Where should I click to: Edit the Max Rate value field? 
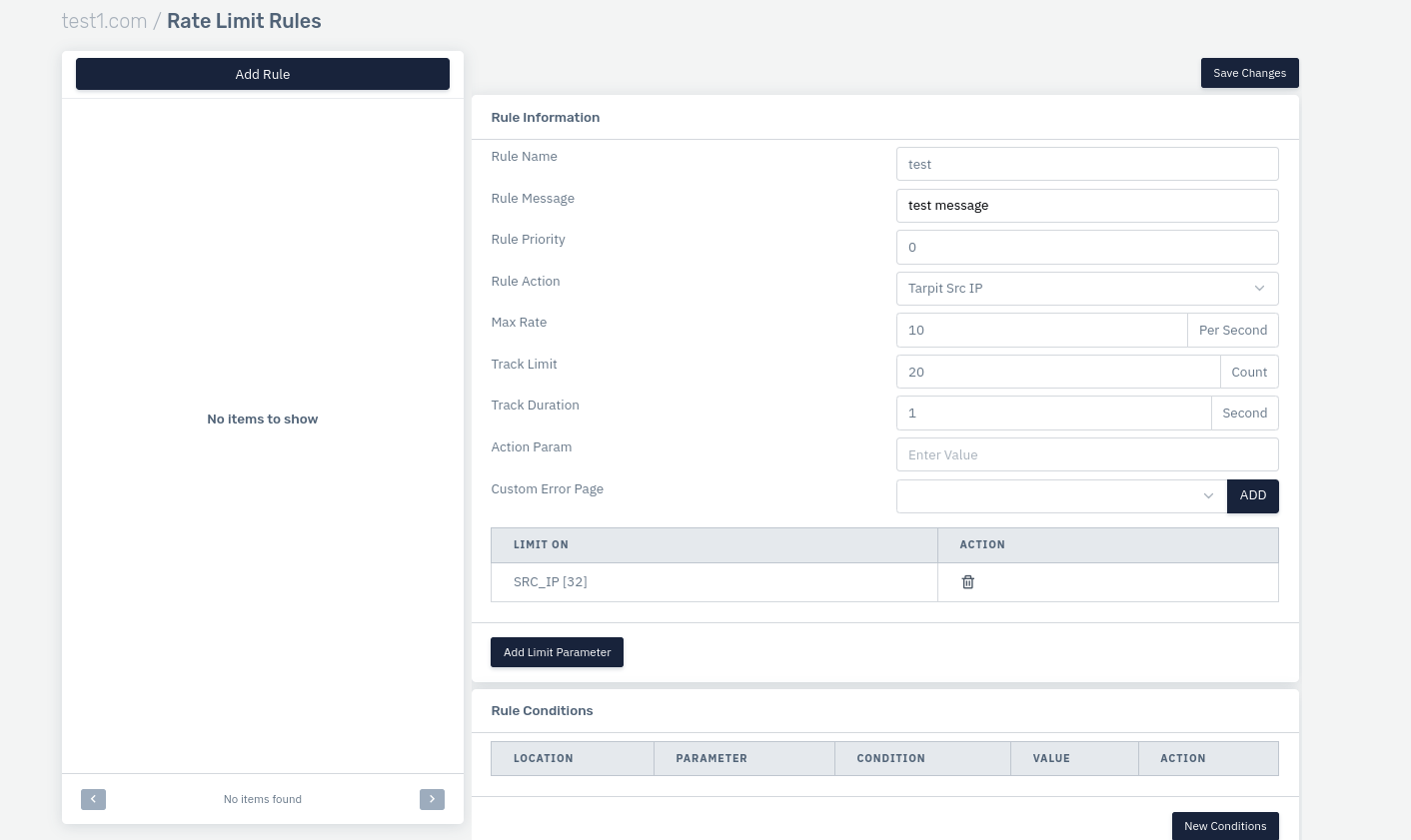point(1040,331)
